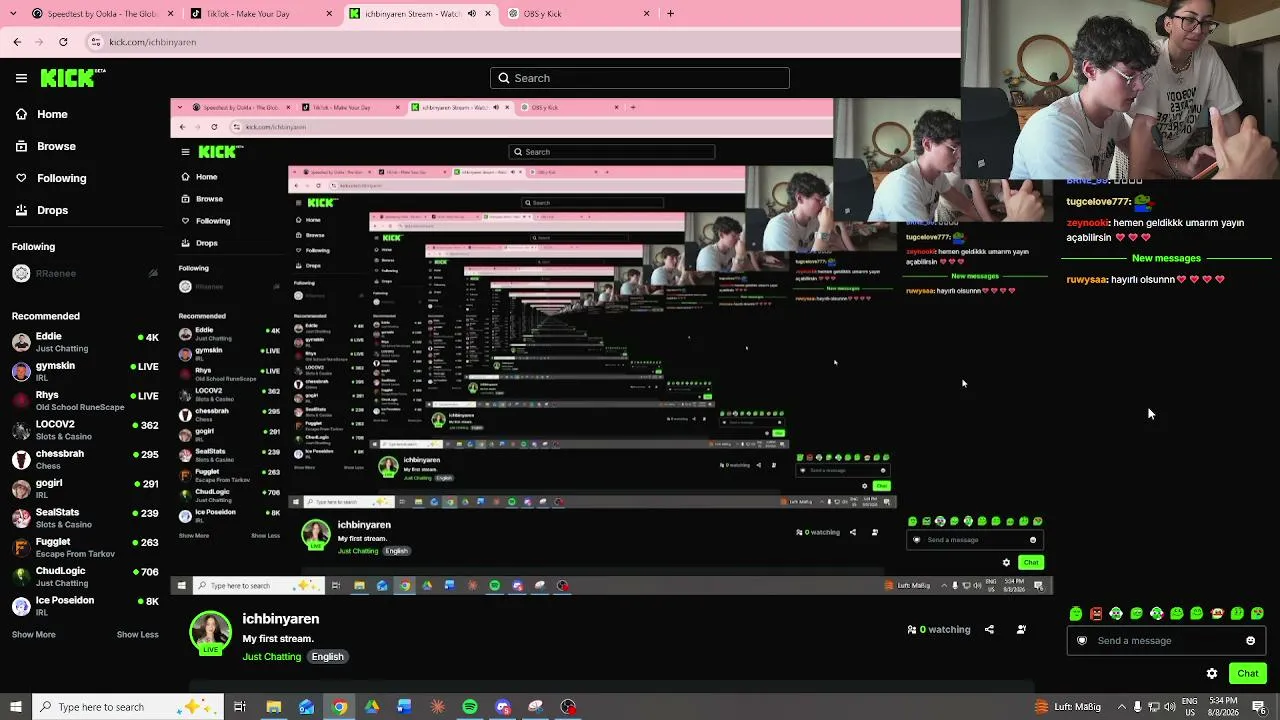The image size is (1280, 720).
Task: Open Rhys channel playing Old School RuneScape
Action: point(86,401)
